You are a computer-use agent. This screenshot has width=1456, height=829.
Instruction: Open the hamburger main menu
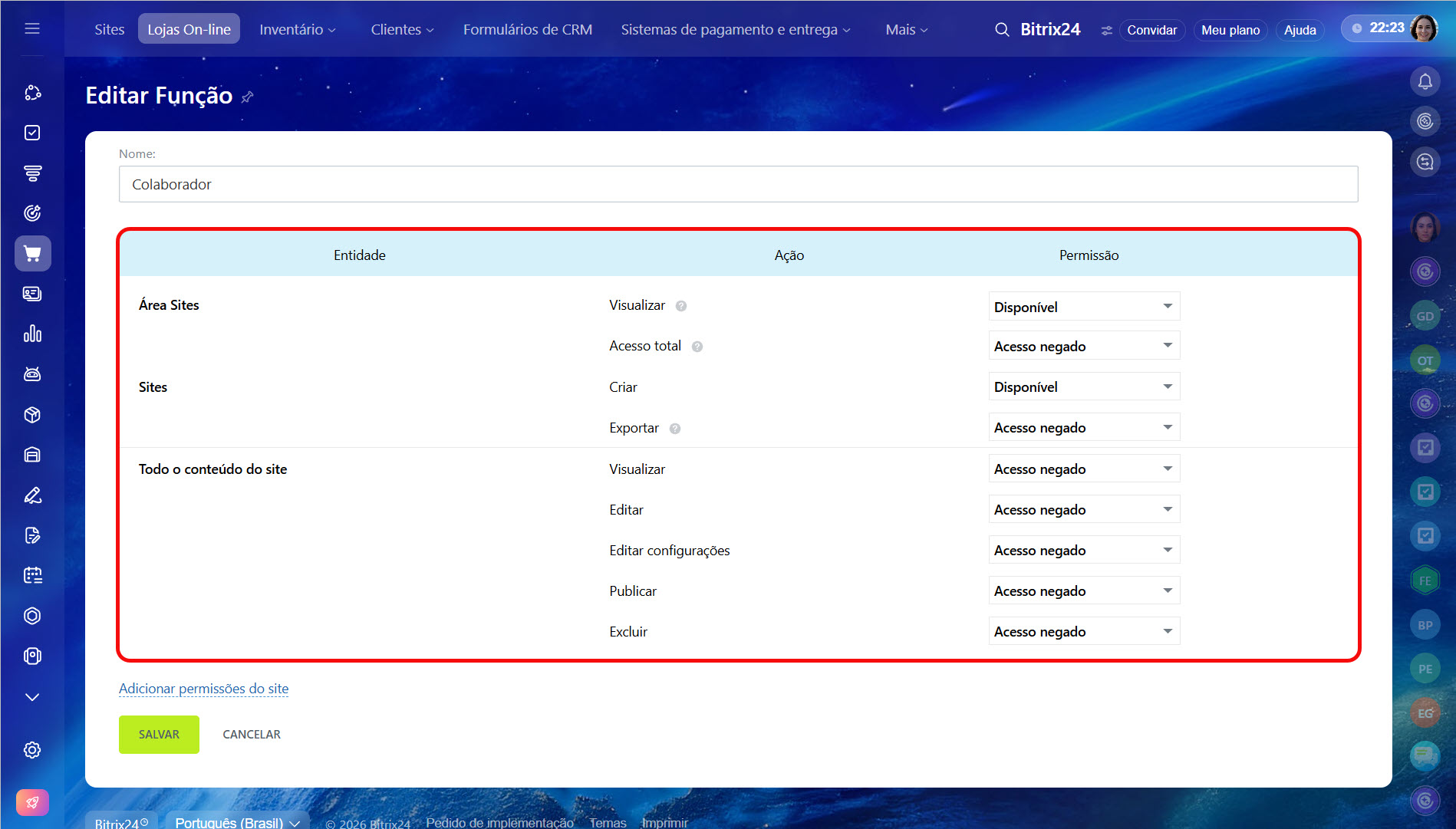coord(32,29)
